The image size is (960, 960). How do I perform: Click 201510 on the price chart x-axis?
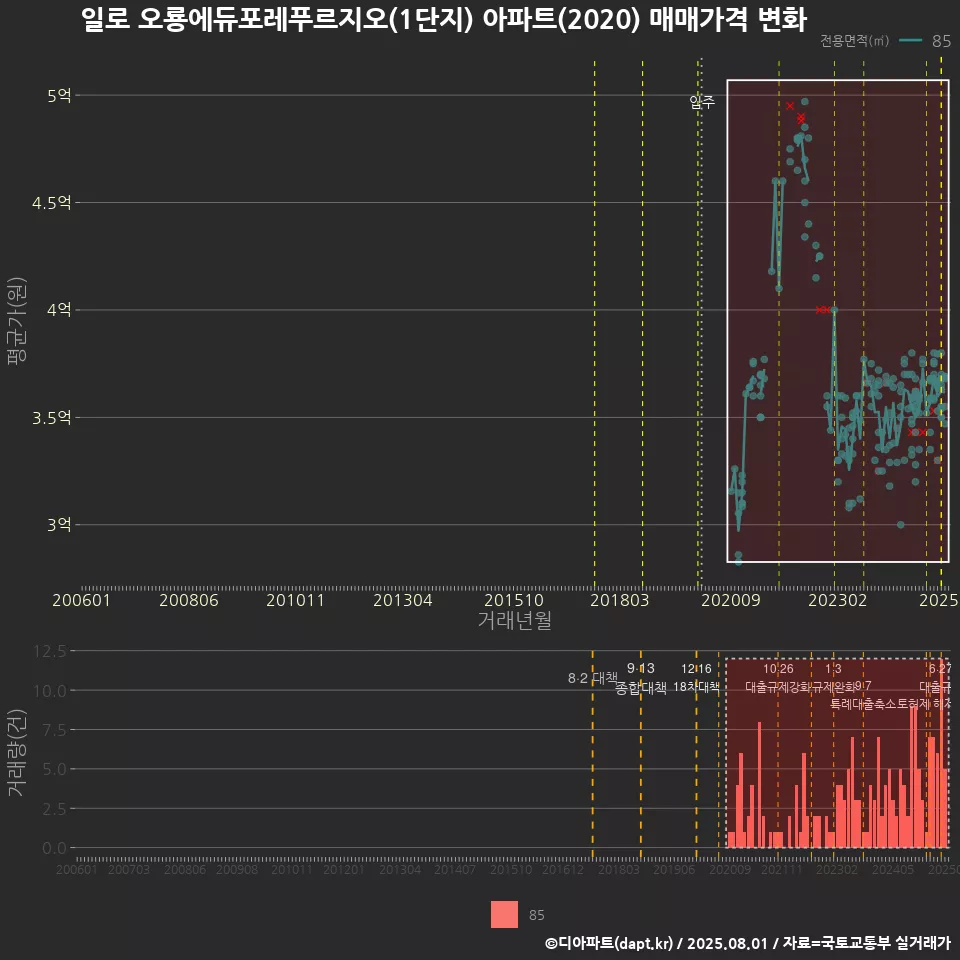click(514, 600)
